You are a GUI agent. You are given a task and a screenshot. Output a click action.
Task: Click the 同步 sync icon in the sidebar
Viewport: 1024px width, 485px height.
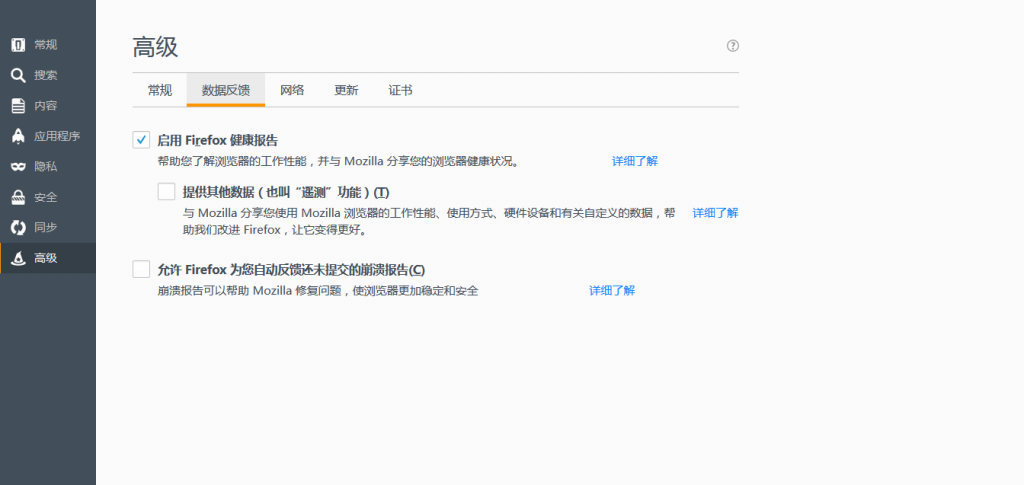coord(18,228)
